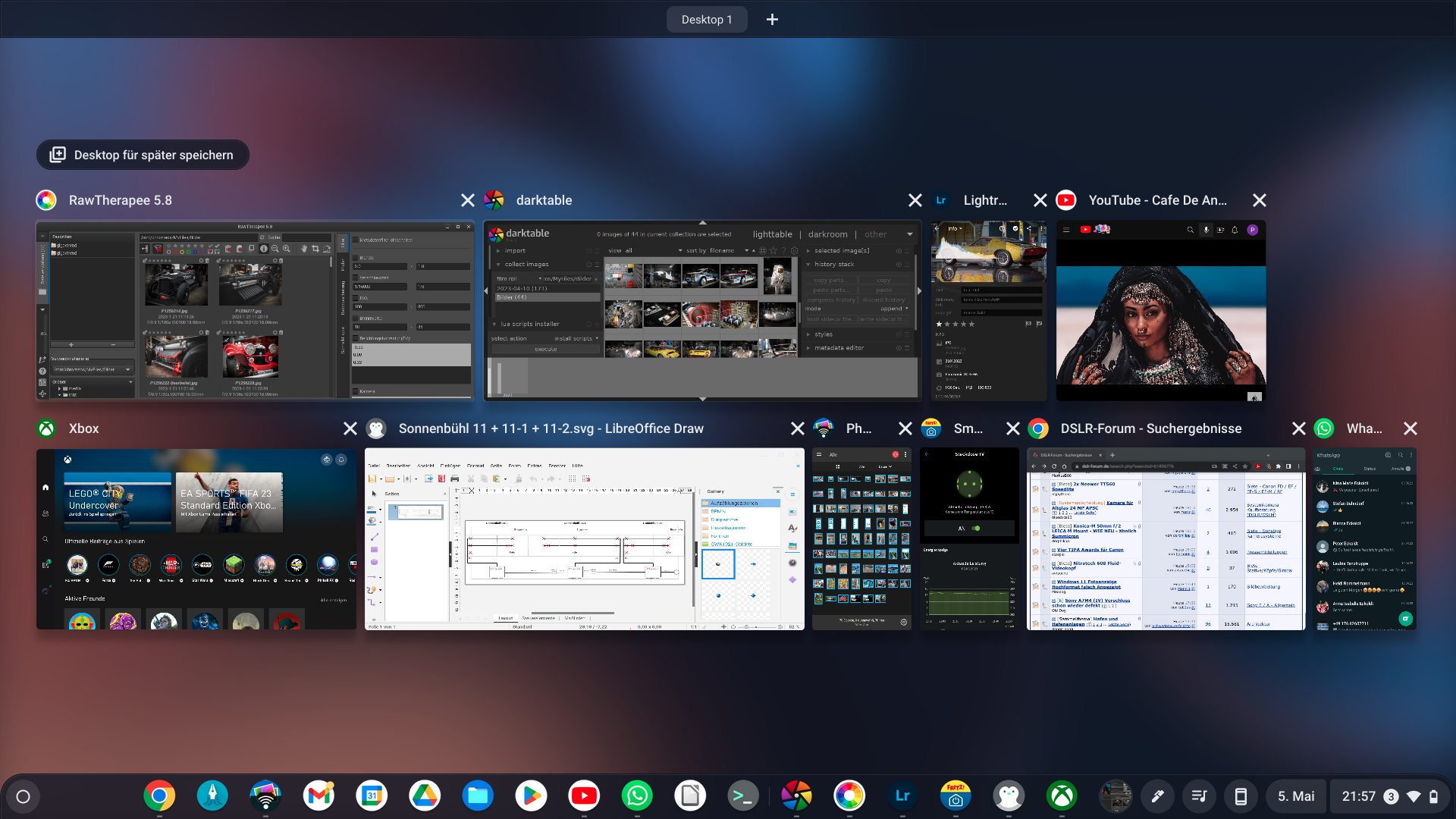Open the 5. Mai date calendar
Viewport: 1456px width, 819px height.
[1295, 796]
